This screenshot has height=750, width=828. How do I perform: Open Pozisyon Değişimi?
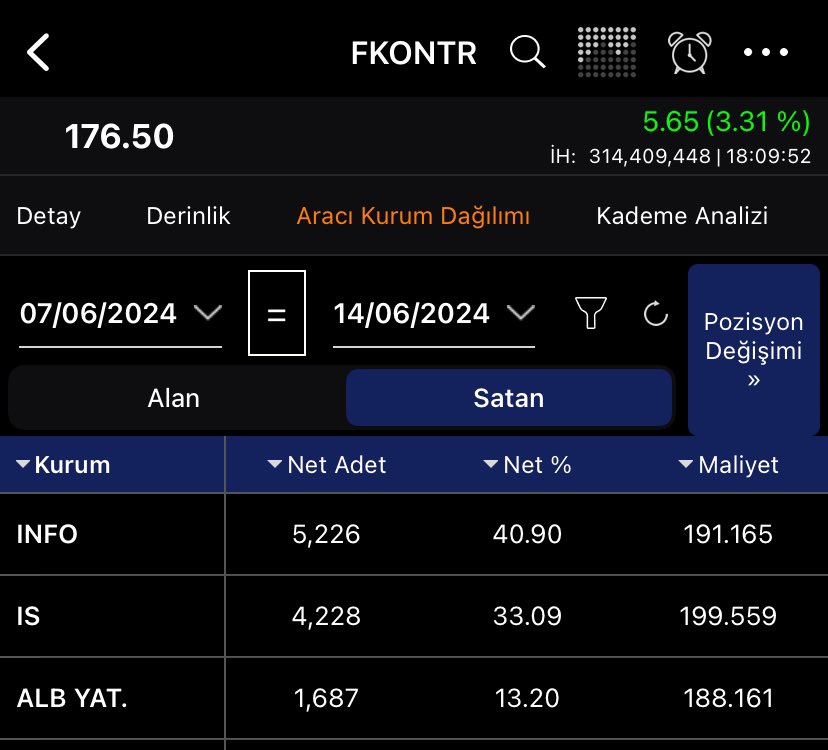click(753, 348)
